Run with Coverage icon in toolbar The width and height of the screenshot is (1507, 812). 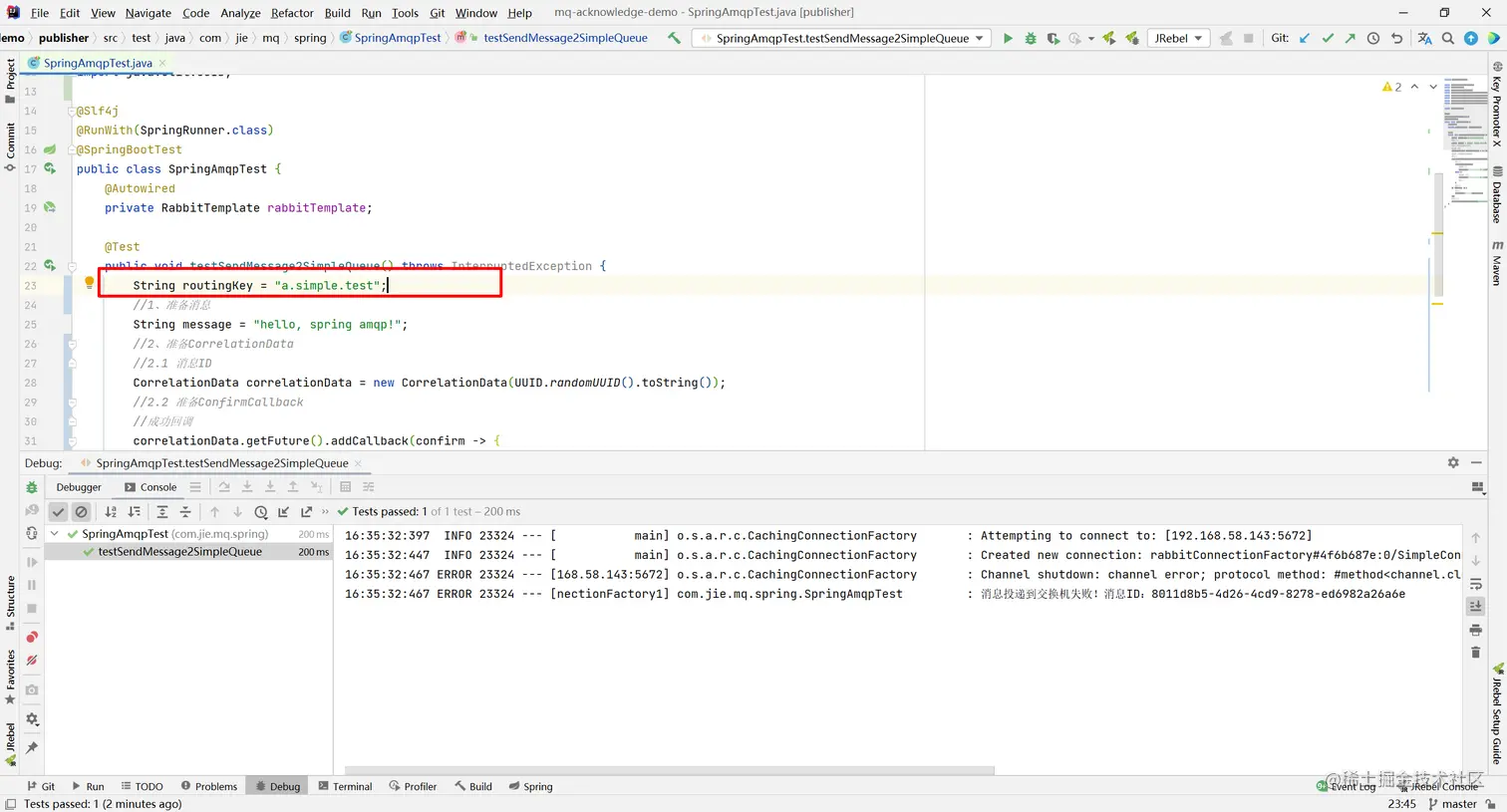click(x=1053, y=38)
